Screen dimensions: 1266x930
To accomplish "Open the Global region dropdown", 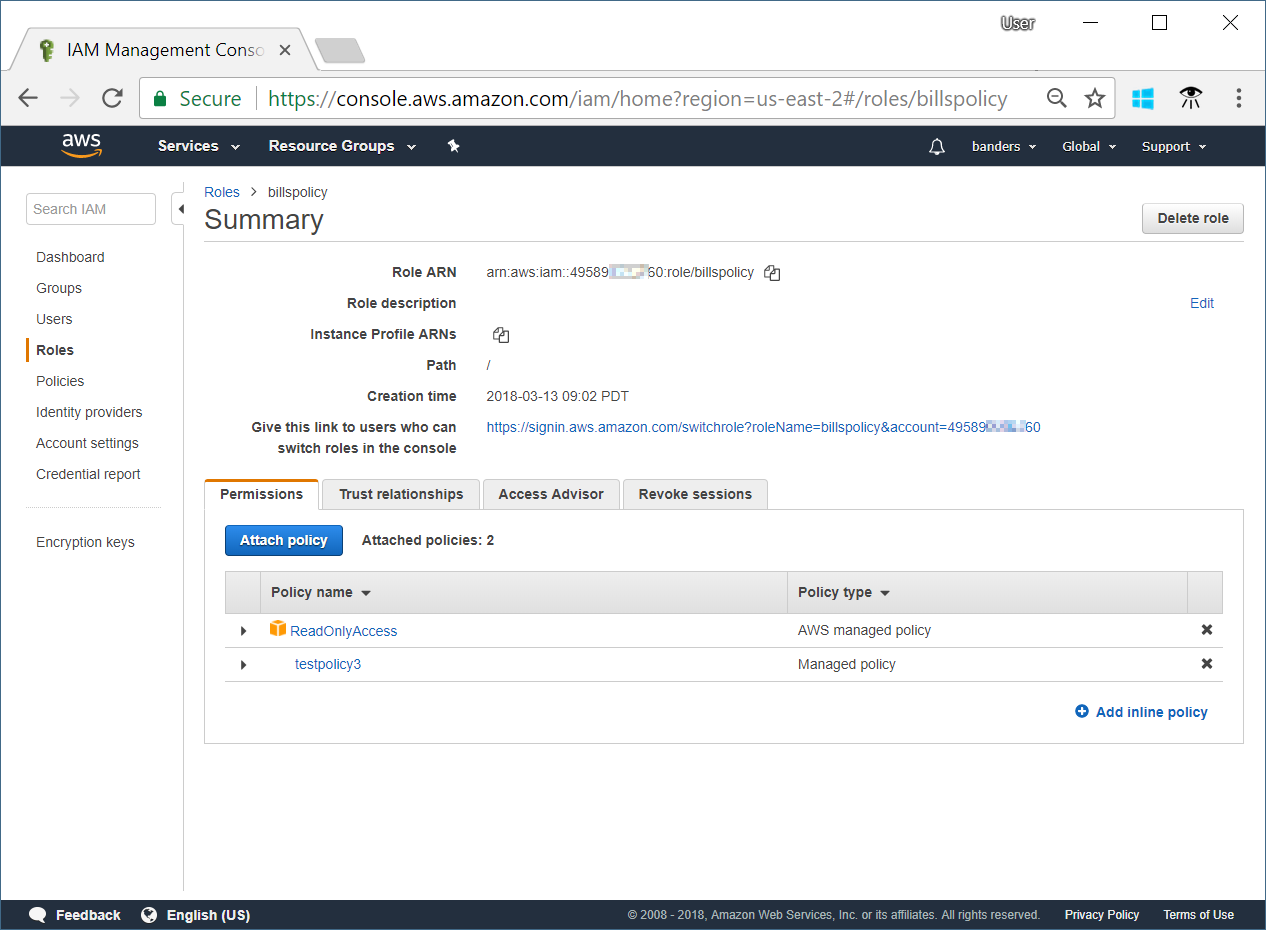I will coord(1088,147).
